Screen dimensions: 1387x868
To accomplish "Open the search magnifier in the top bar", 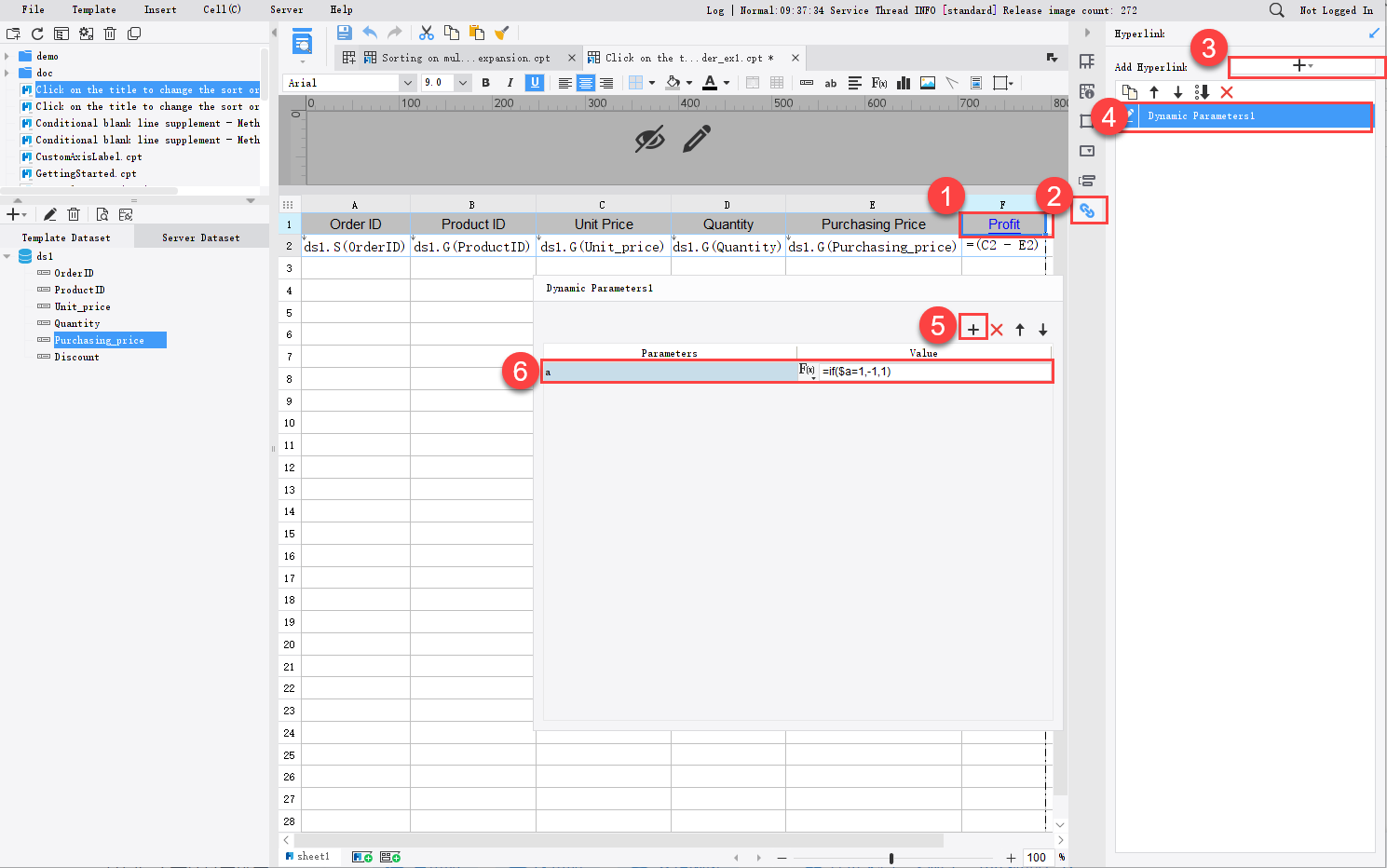I will [x=1276, y=10].
